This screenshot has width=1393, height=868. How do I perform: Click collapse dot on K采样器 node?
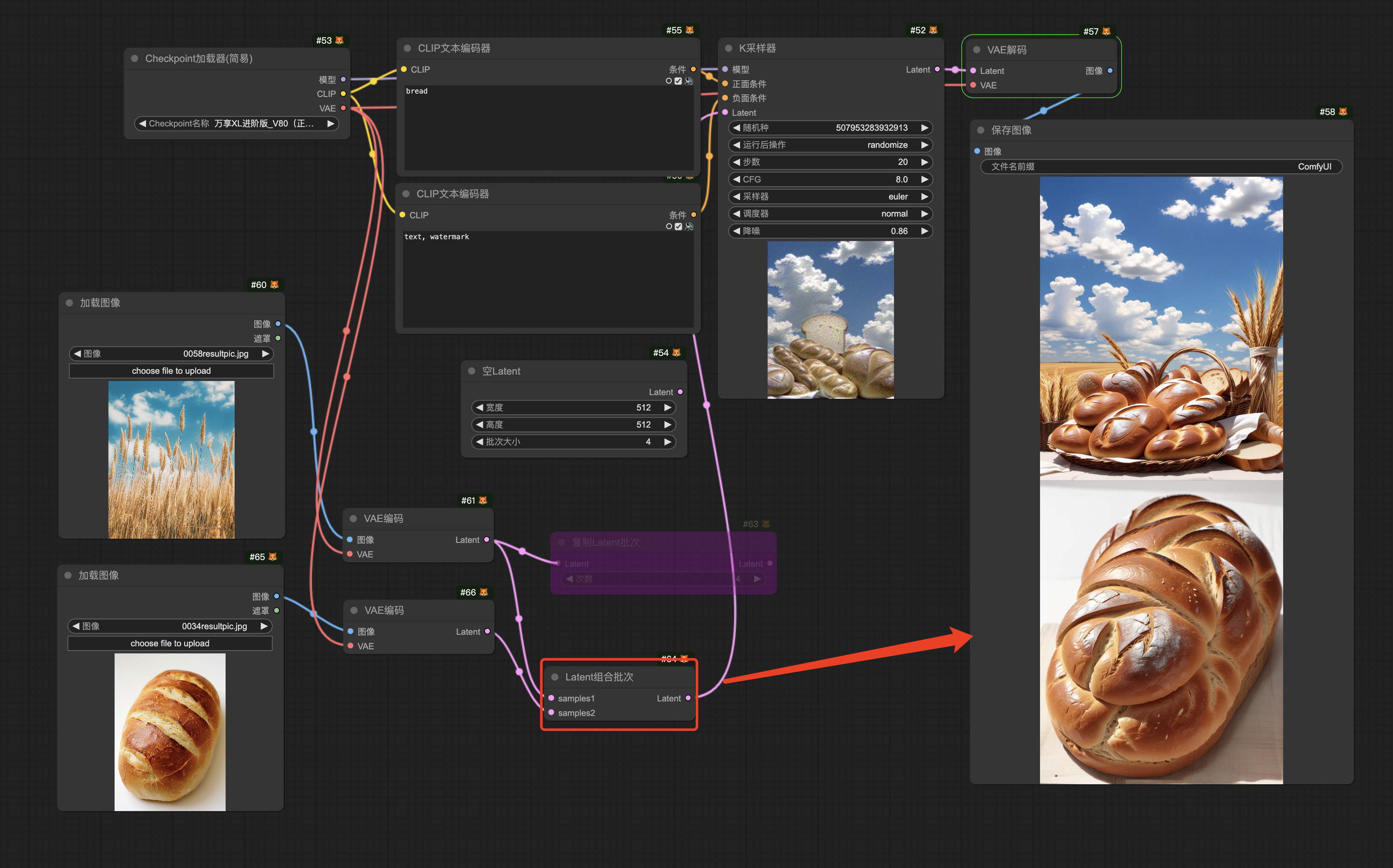[728, 48]
